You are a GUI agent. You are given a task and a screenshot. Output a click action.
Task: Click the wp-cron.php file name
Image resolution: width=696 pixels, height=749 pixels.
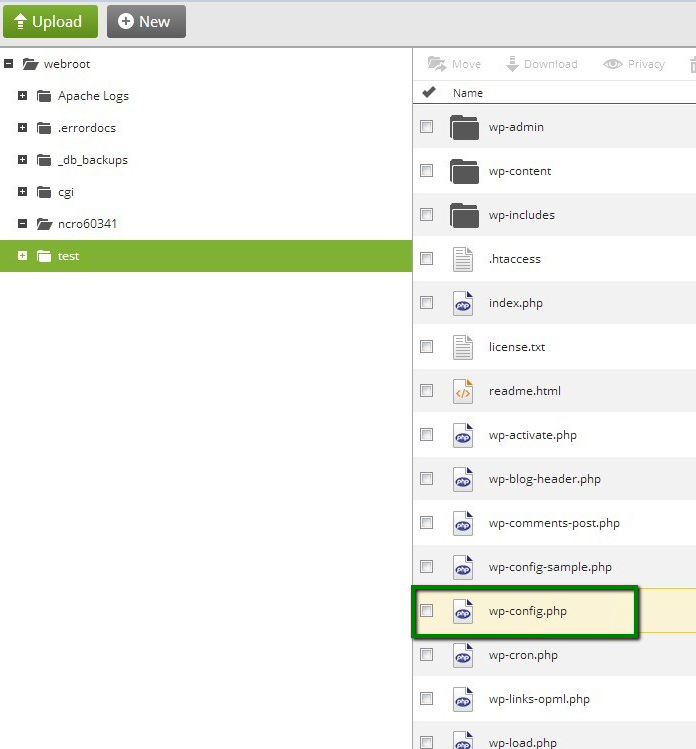coord(523,655)
